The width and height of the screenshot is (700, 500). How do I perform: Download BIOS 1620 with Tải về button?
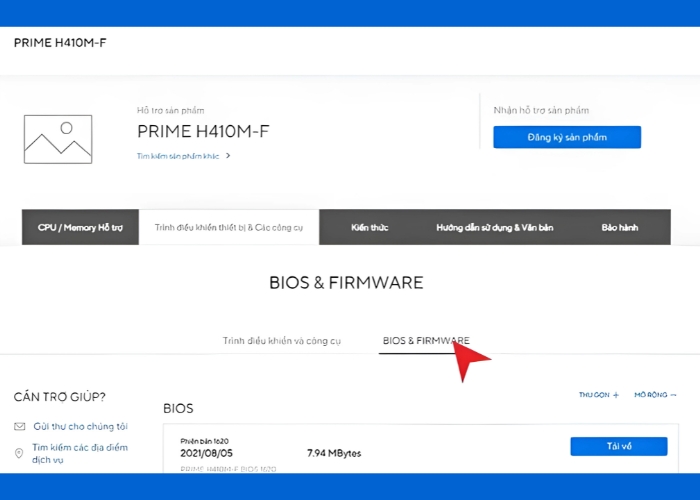(618, 446)
